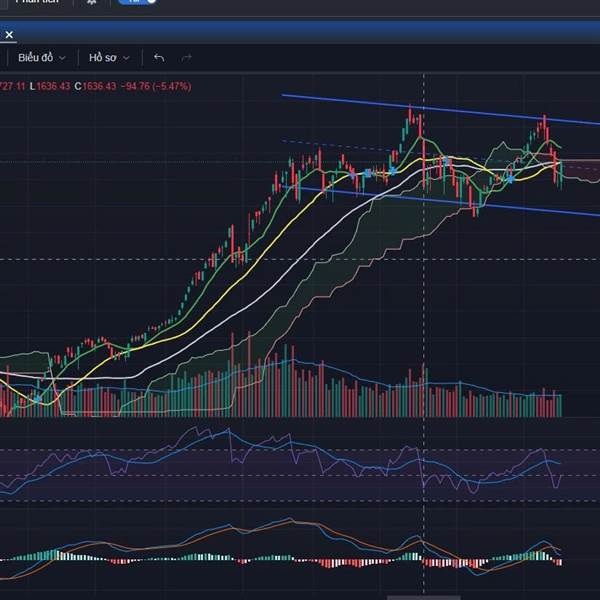Image resolution: width=600 pixels, height=600 pixels.
Task: Select the upper blue channel trendline
Action: pyautogui.click(x=440, y=109)
